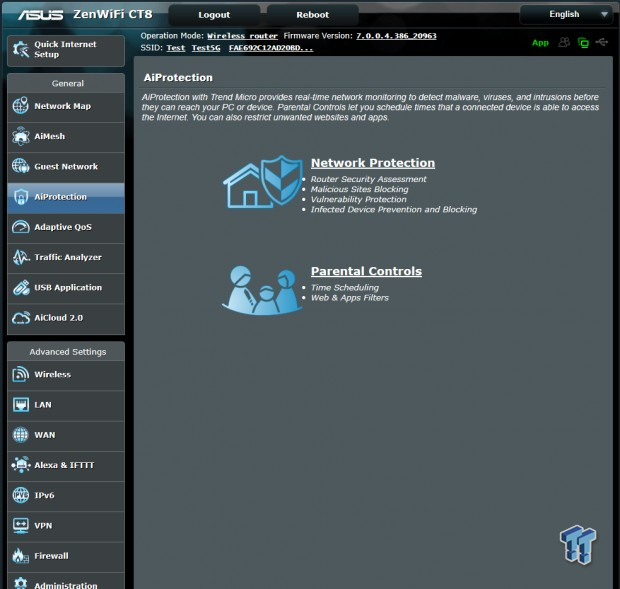620x589 pixels.
Task: Open AiCloud 2.0 menu item
Action: click(x=66, y=318)
